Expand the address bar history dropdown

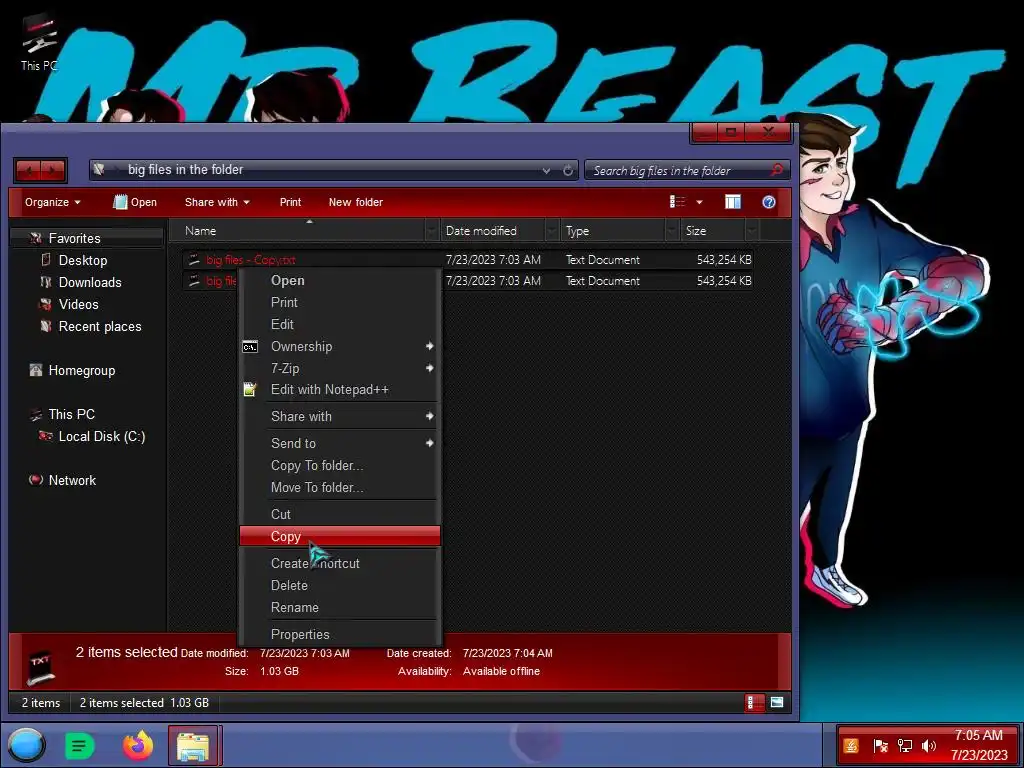point(546,171)
